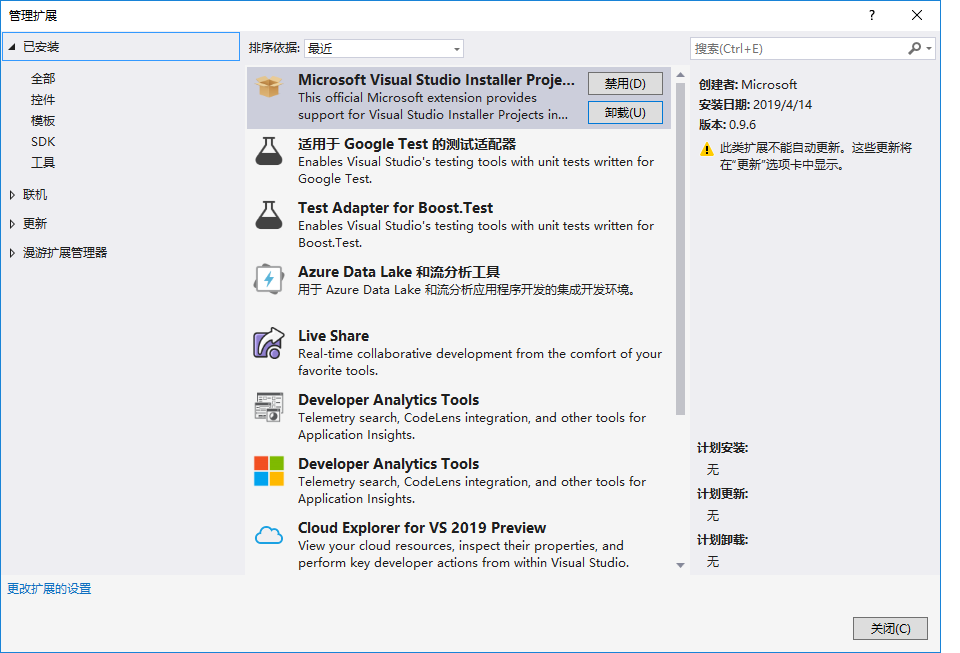
Task: Open the search box dropdown arrow
Action: pos(927,47)
